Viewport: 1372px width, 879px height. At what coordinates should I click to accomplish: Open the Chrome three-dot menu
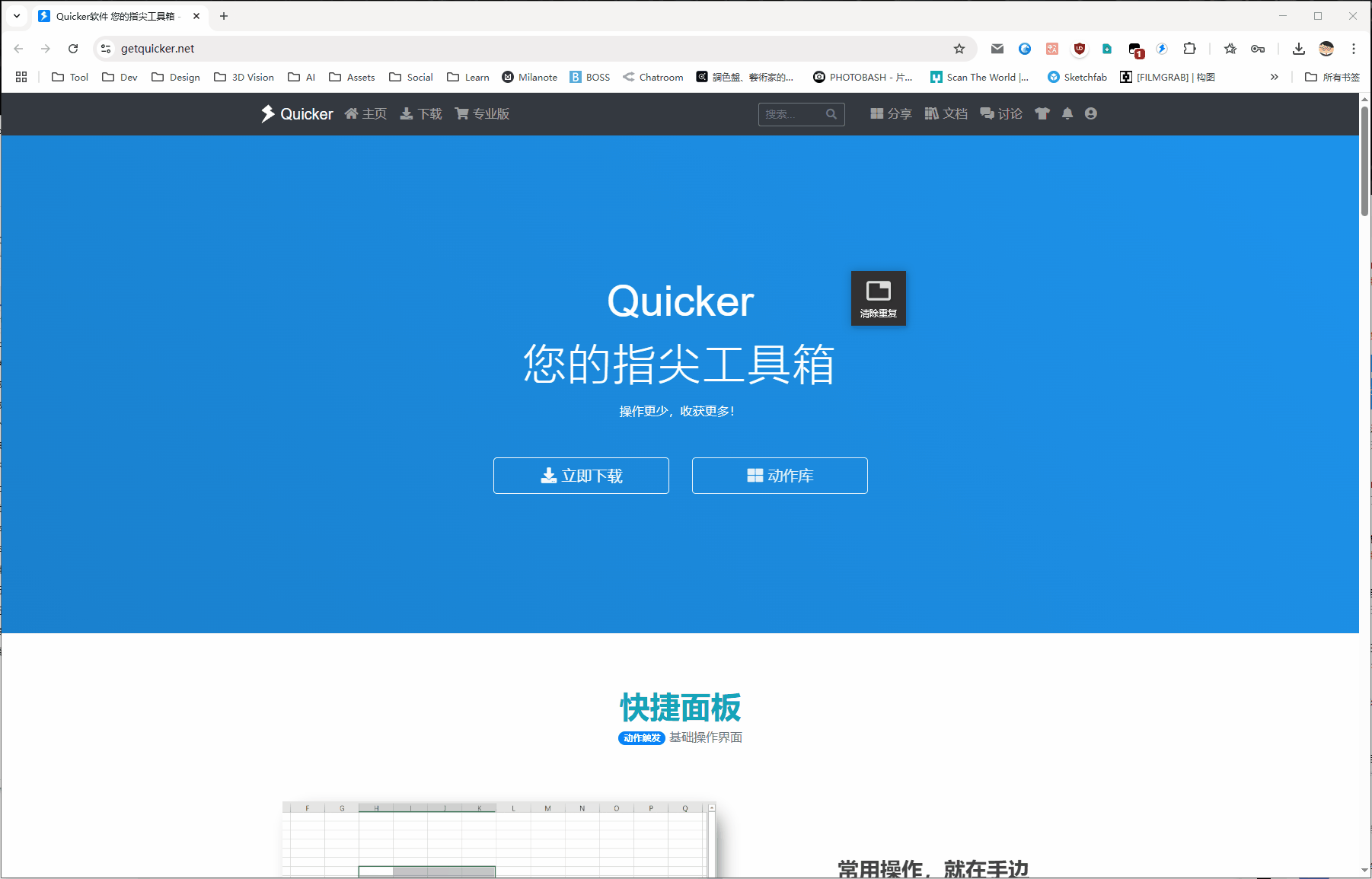(1354, 49)
